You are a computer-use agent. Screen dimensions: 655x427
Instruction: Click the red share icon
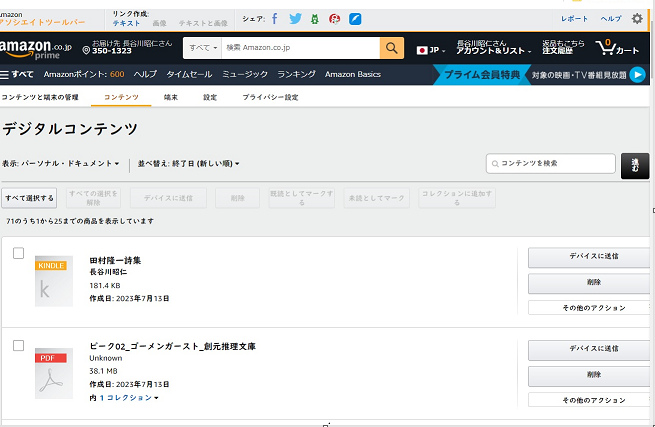click(334, 19)
